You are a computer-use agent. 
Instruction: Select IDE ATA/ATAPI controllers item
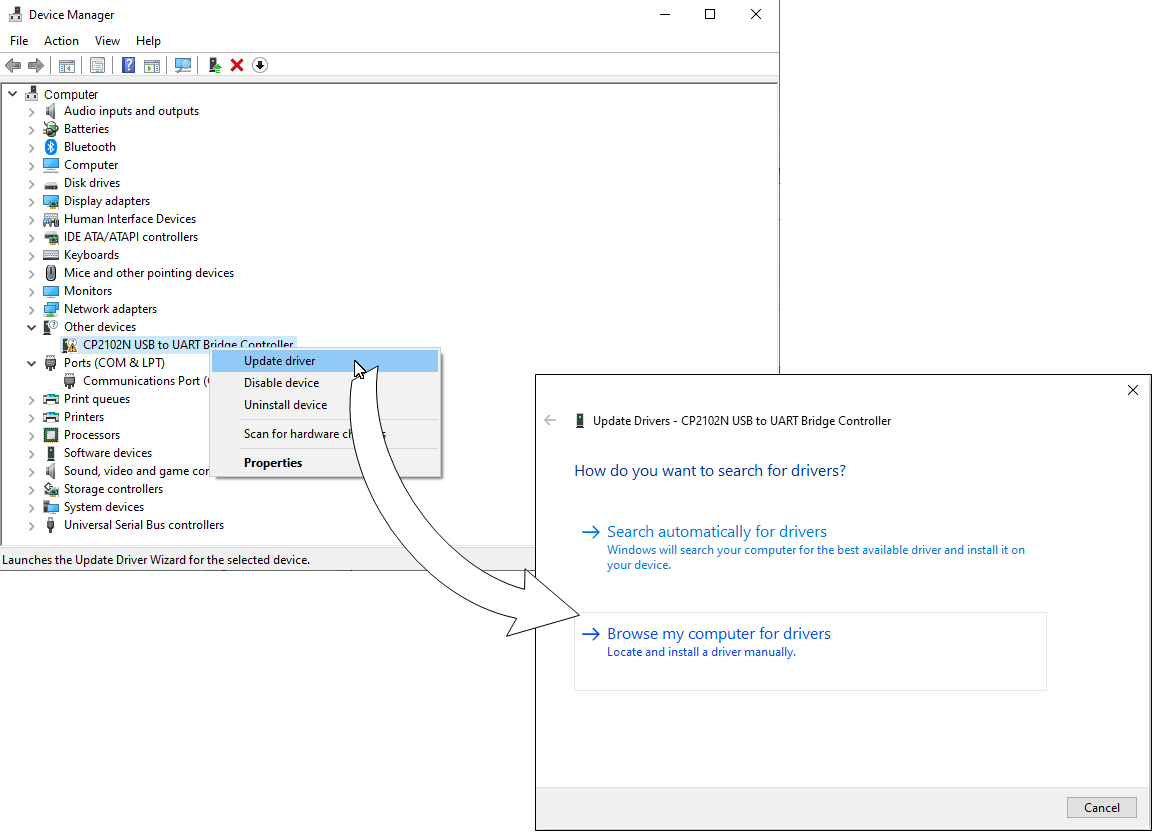pos(130,237)
